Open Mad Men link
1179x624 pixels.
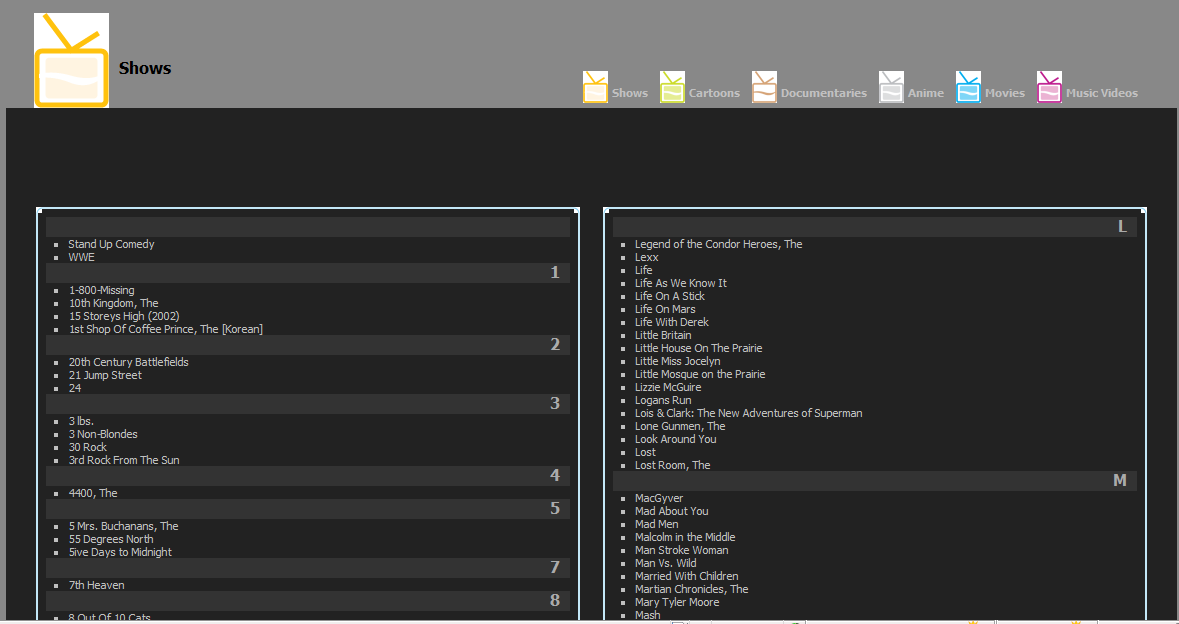click(x=656, y=524)
